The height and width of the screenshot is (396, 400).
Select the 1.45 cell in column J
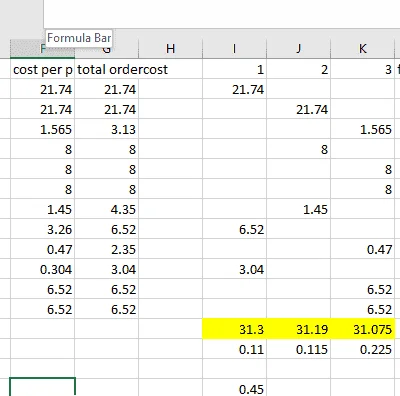click(298, 209)
